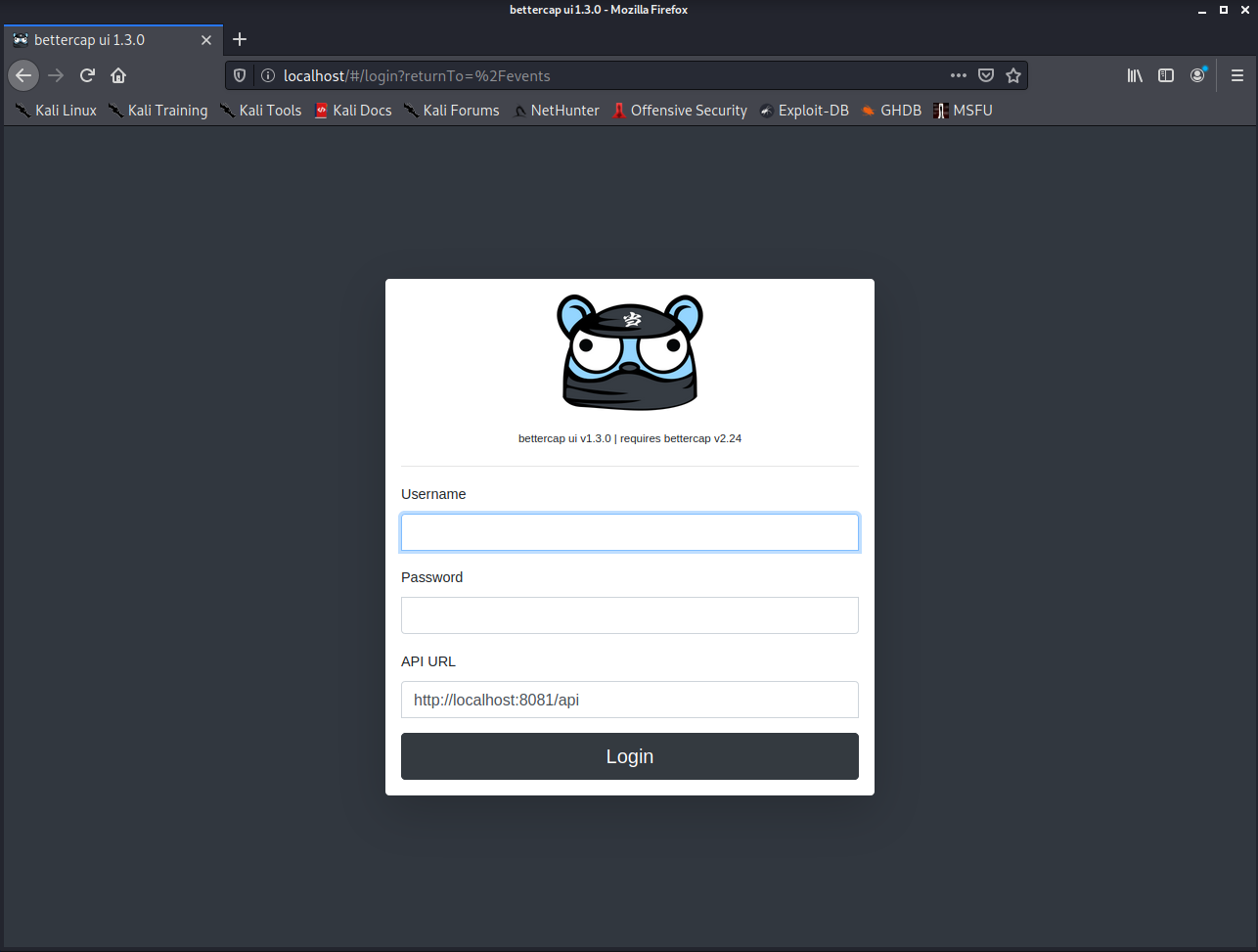Open the Exploit-DB bookmark

pyautogui.click(x=804, y=111)
